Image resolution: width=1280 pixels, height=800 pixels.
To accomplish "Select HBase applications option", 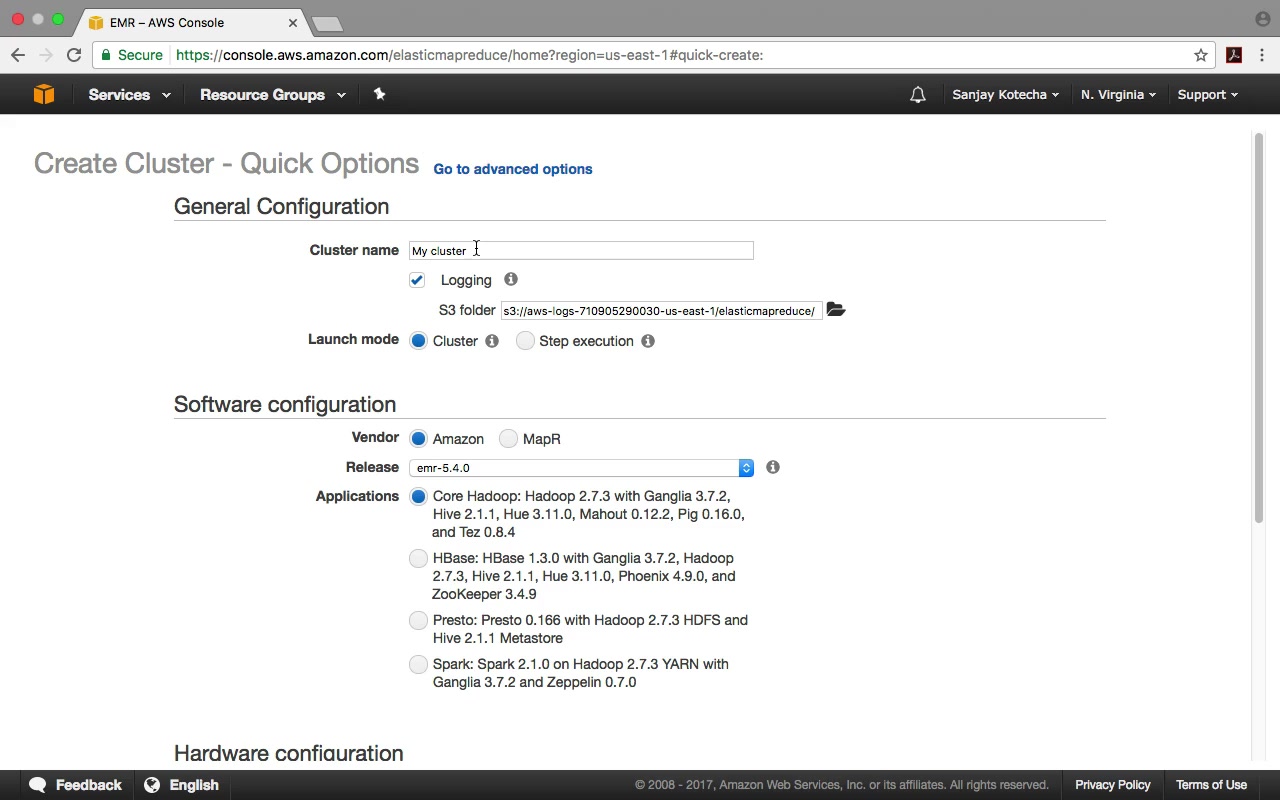I will (418, 558).
